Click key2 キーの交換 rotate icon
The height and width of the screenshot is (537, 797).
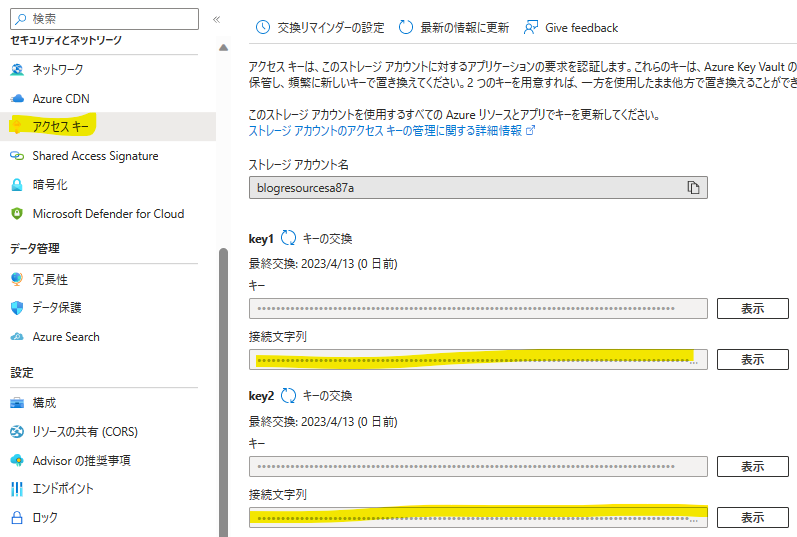click(x=288, y=395)
